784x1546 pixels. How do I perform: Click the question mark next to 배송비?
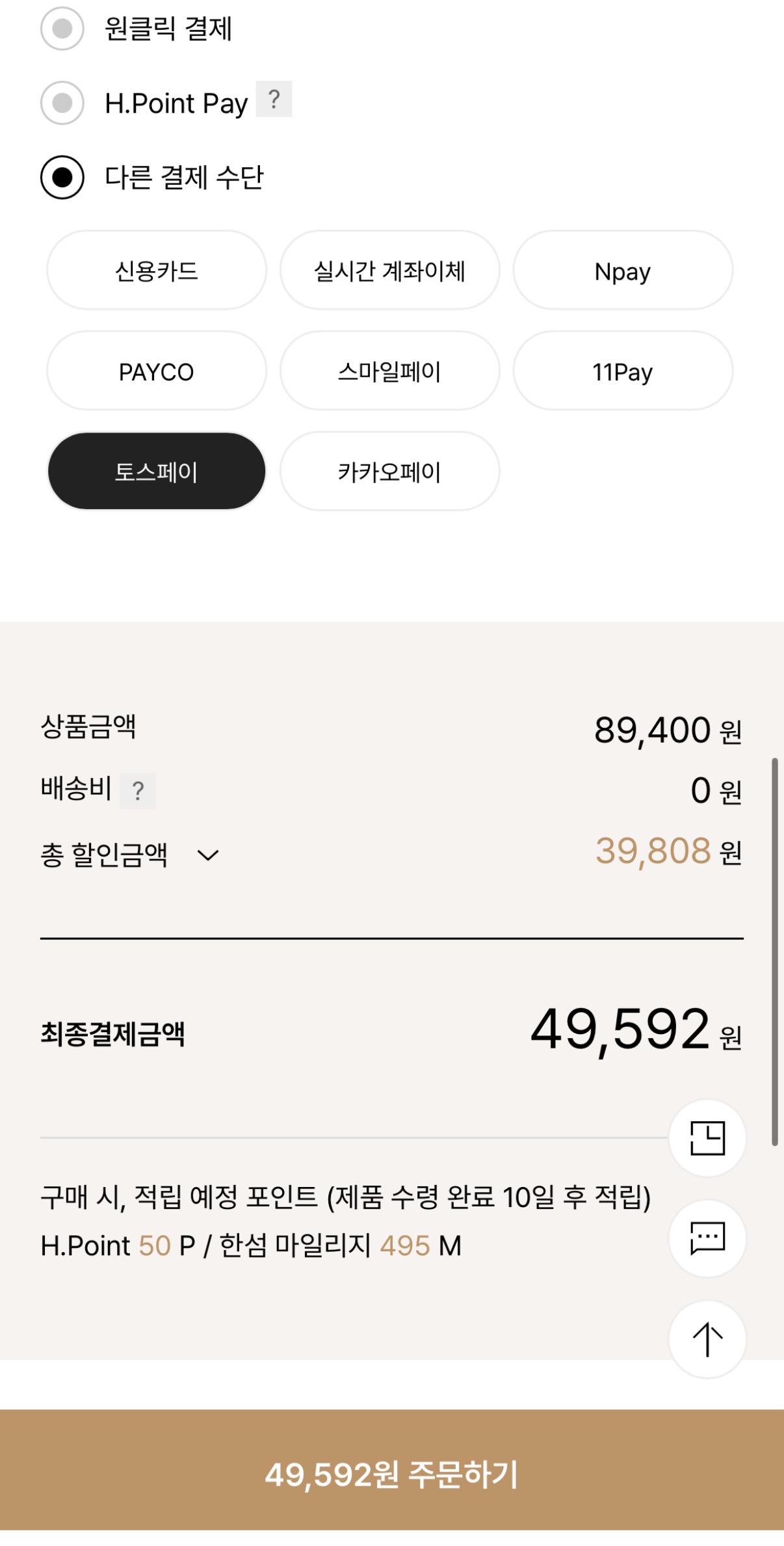coord(138,791)
